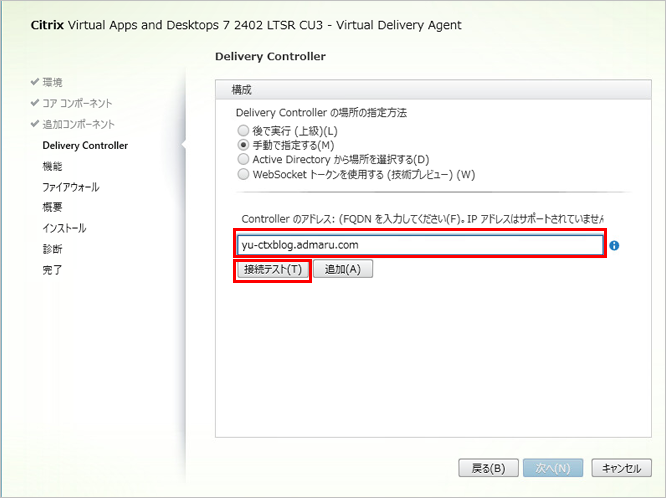Click the blue info icon beside address field
The width and height of the screenshot is (666, 498).
point(614,245)
